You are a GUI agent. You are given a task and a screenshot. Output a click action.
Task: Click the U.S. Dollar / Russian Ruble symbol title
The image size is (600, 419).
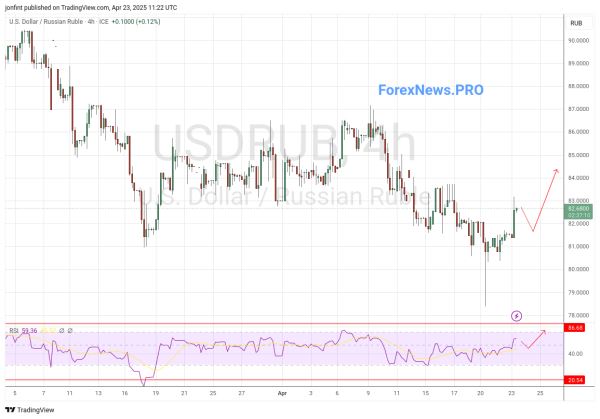pyautogui.click(x=46, y=22)
